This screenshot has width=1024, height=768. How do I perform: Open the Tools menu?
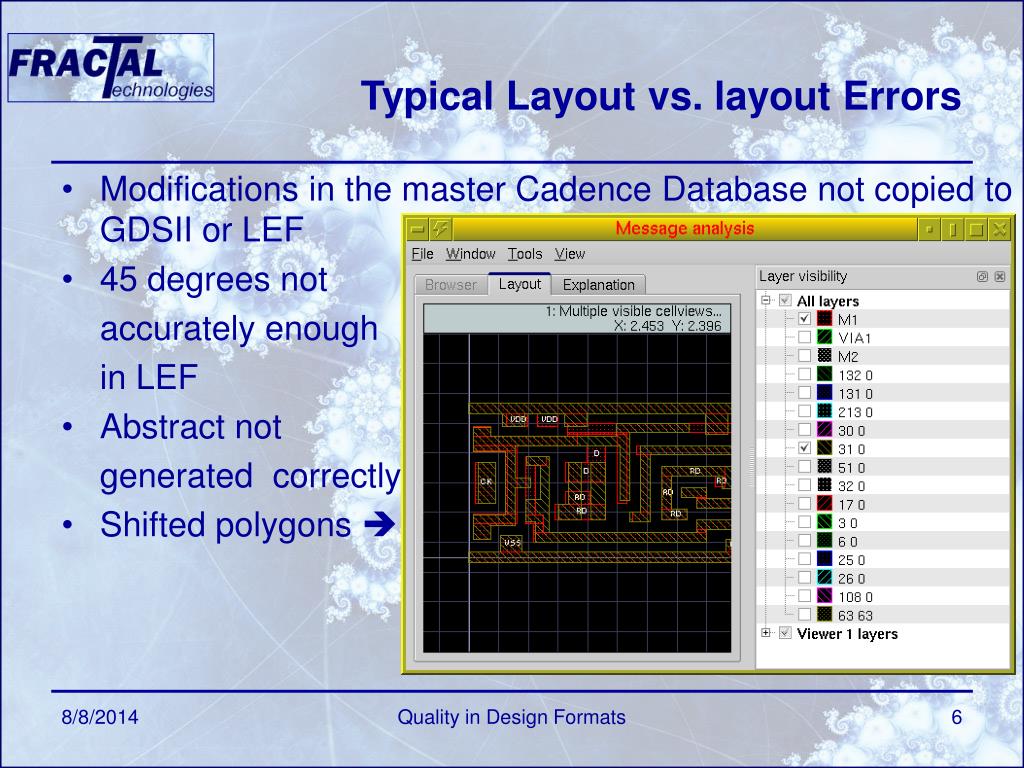tap(525, 254)
